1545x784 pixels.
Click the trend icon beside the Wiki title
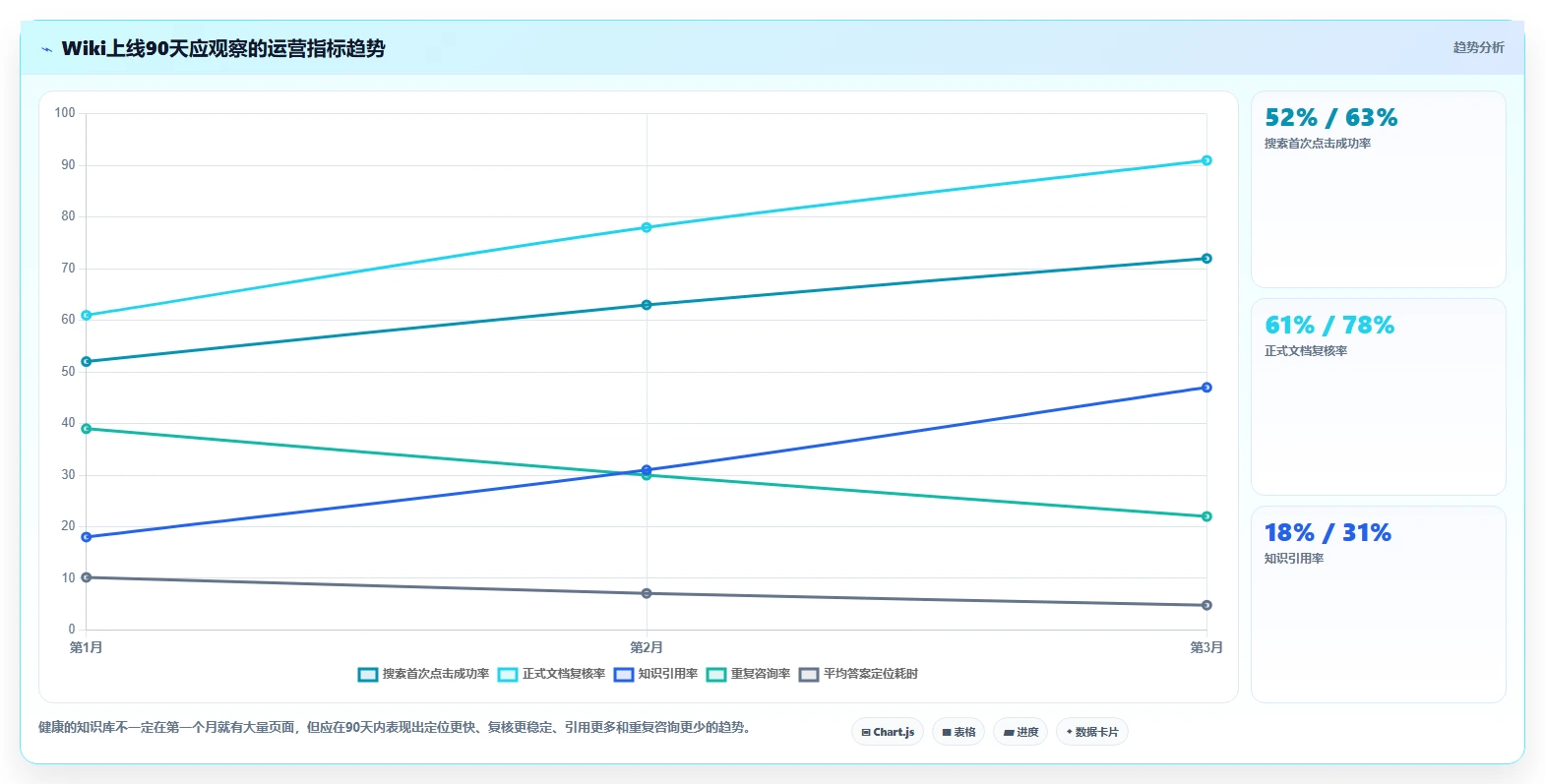tap(47, 49)
